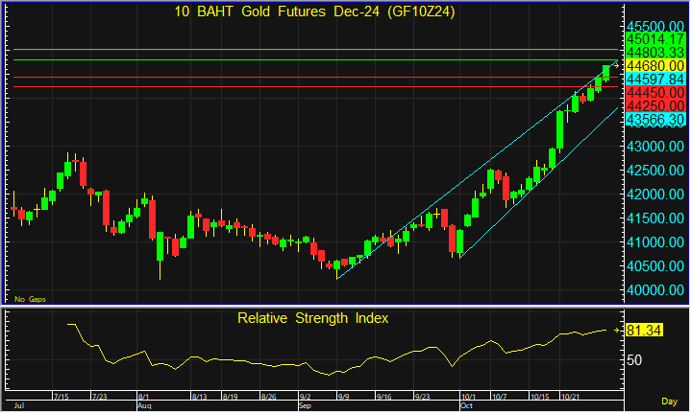Click the 43566.30 cyan price tag
691x413 pixels.
click(x=654, y=119)
